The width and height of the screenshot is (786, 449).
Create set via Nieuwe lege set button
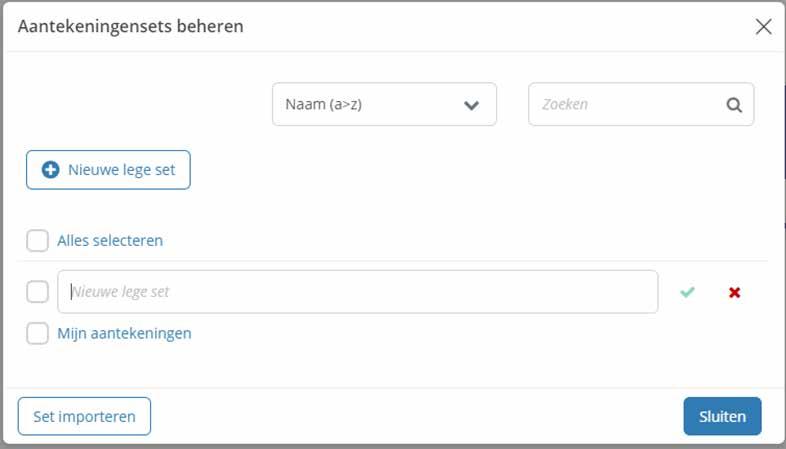[x=108, y=170]
